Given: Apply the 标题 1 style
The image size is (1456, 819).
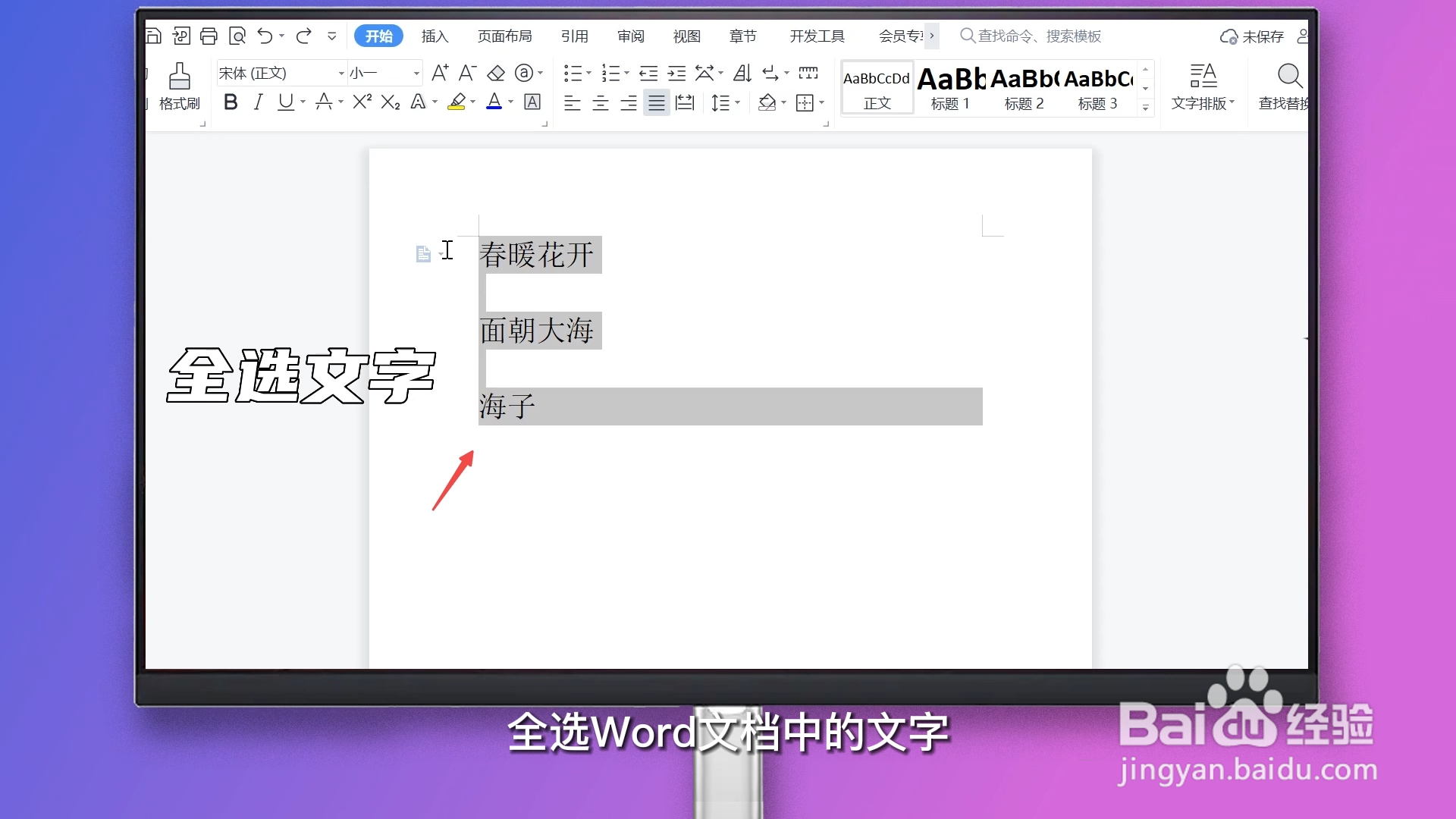Looking at the screenshot, I should (950, 88).
